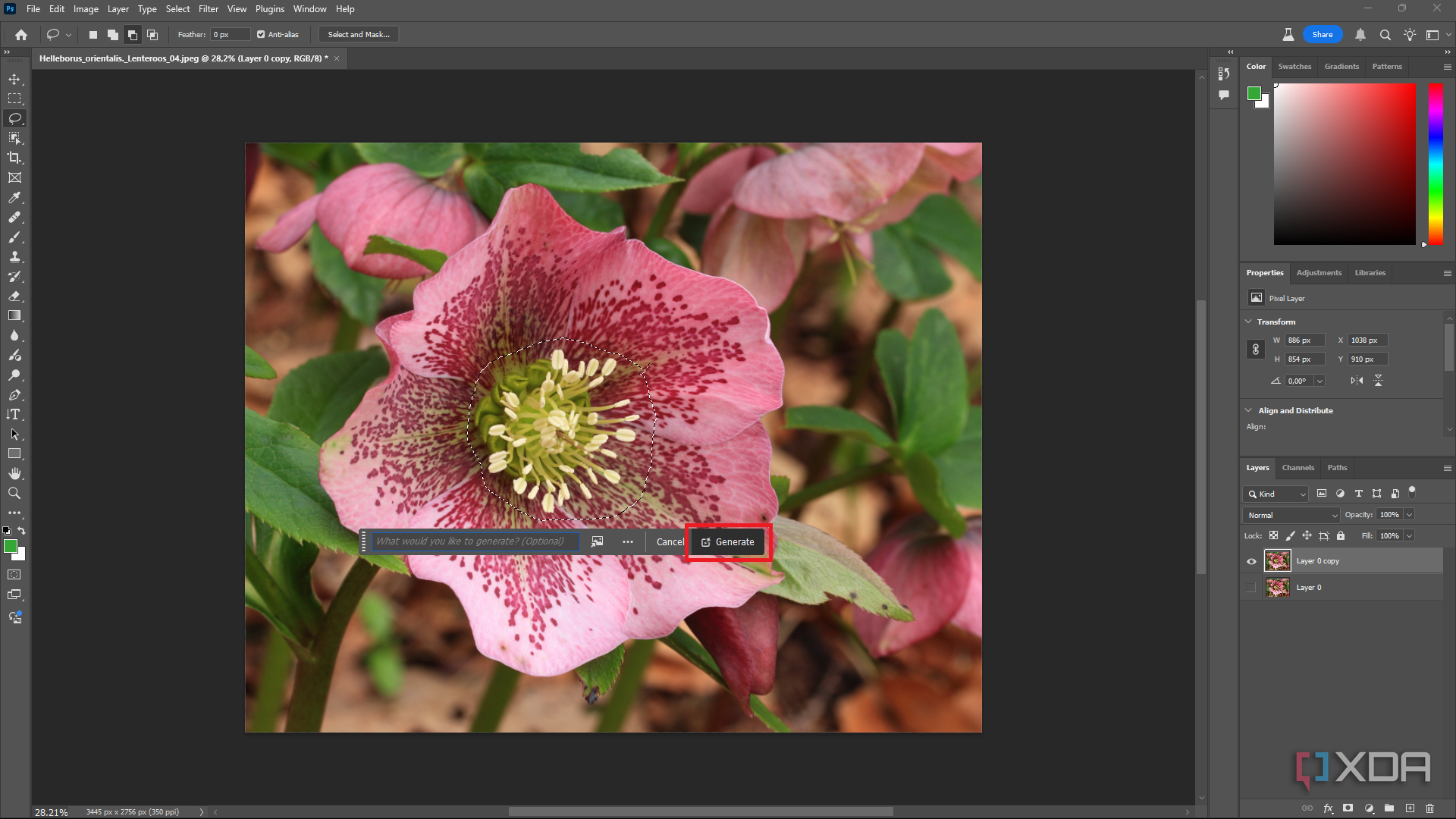The image size is (1456, 819).
Task: Select the Brush tool
Action: click(x=14, y=237)
